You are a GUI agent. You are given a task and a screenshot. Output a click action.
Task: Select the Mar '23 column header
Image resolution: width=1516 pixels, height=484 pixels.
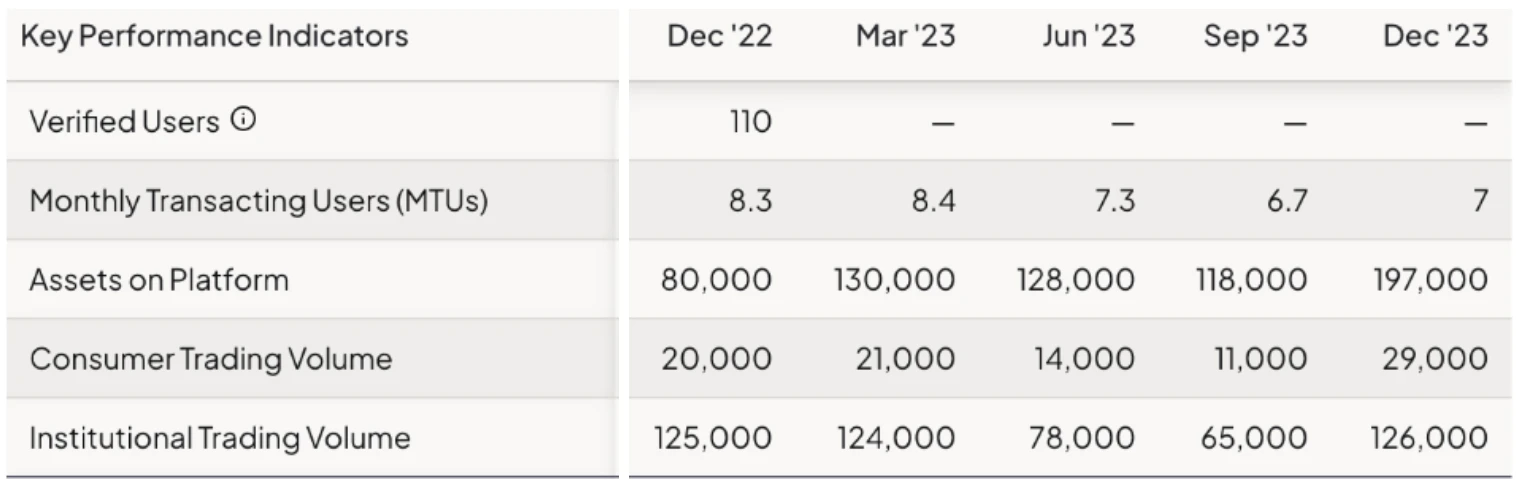(x=905, y=37)
